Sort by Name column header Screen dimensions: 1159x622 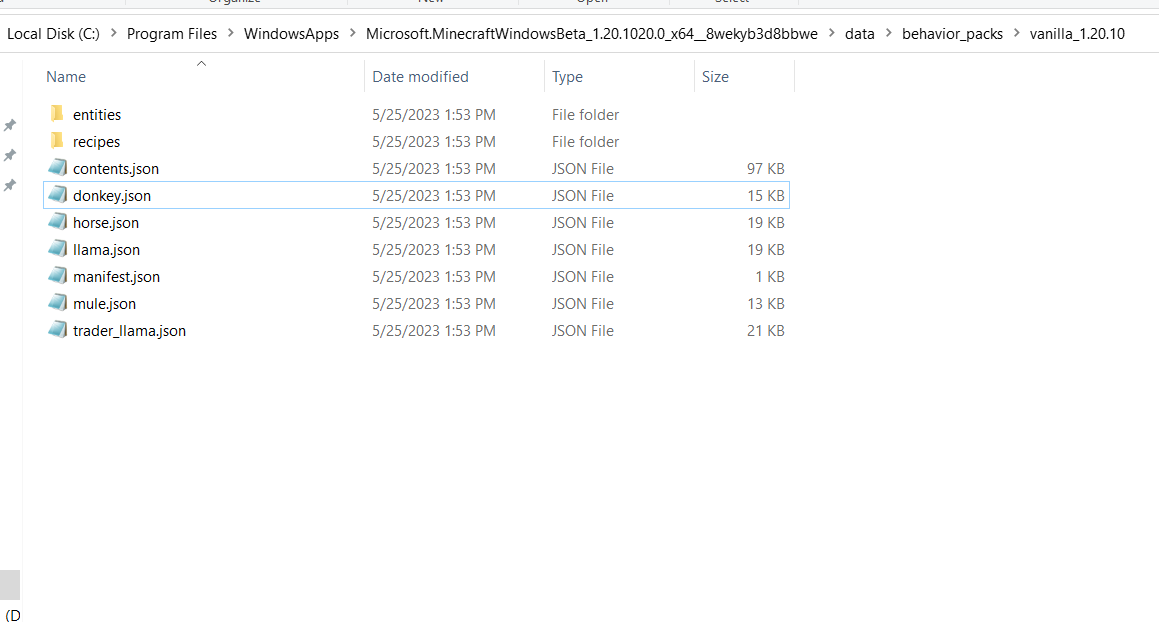click(66, 77)
